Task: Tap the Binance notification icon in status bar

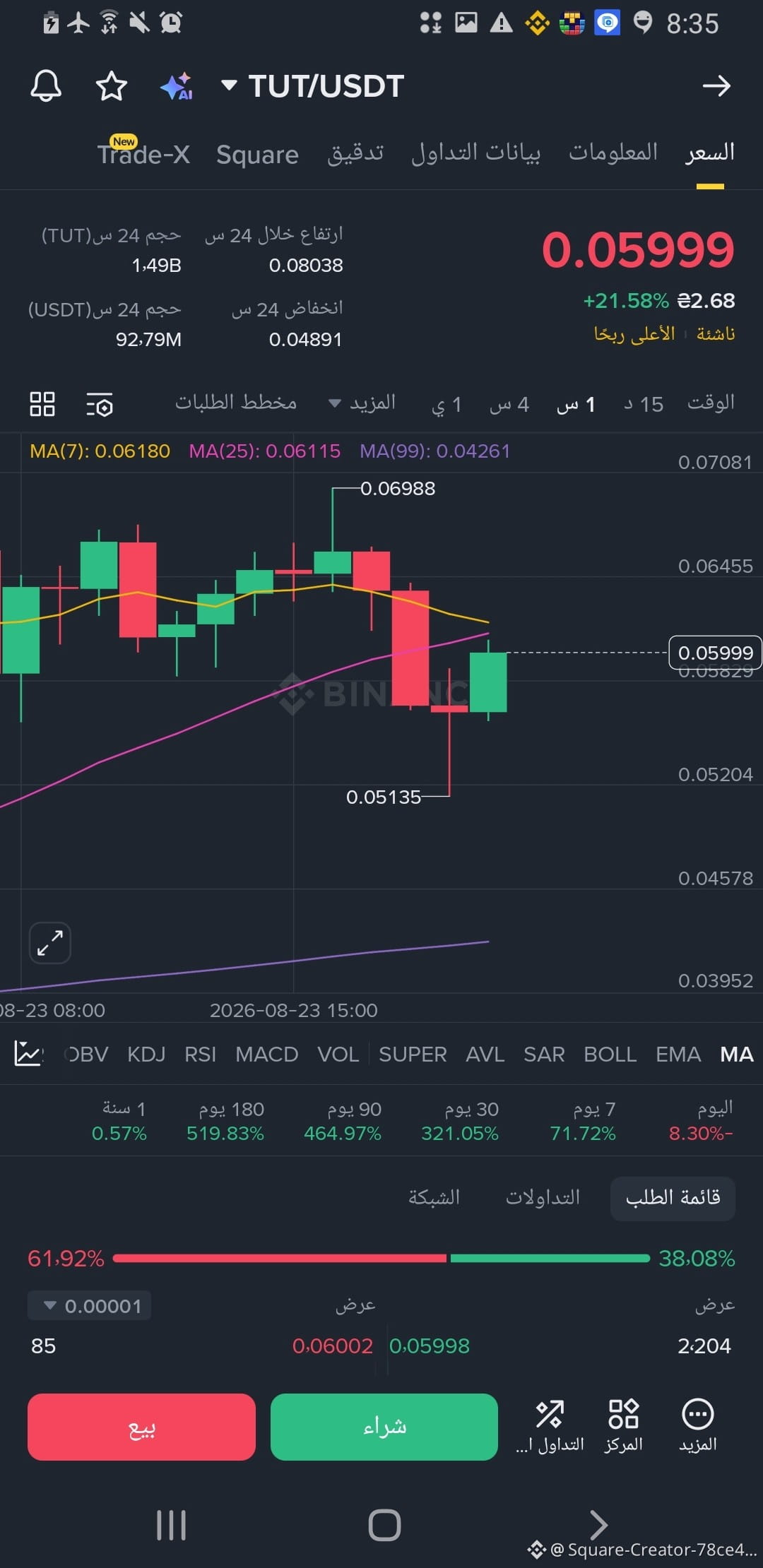Action: point(537,23)
